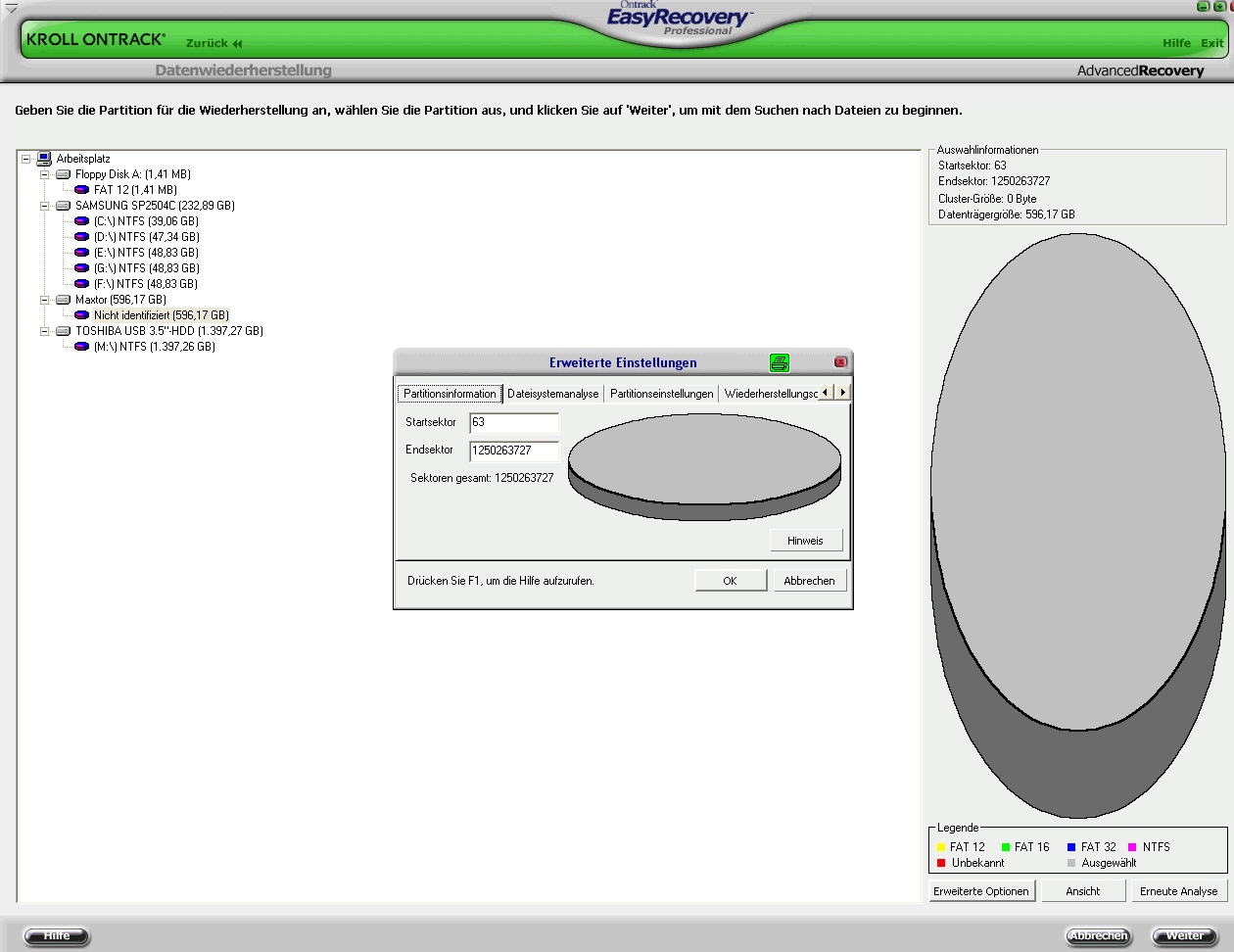Click the TOSHIBA USB drive icon
This screenshot has width=1234, height=952.
point(64,331)
